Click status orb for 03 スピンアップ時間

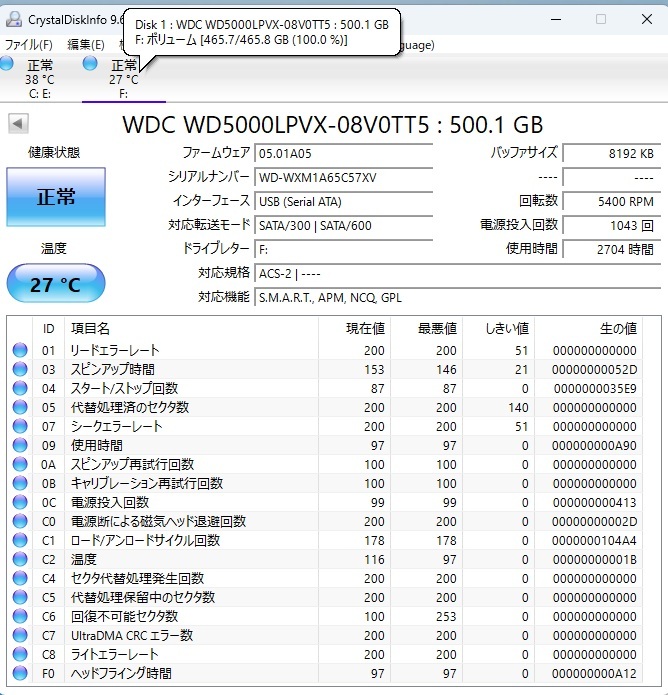20,369
